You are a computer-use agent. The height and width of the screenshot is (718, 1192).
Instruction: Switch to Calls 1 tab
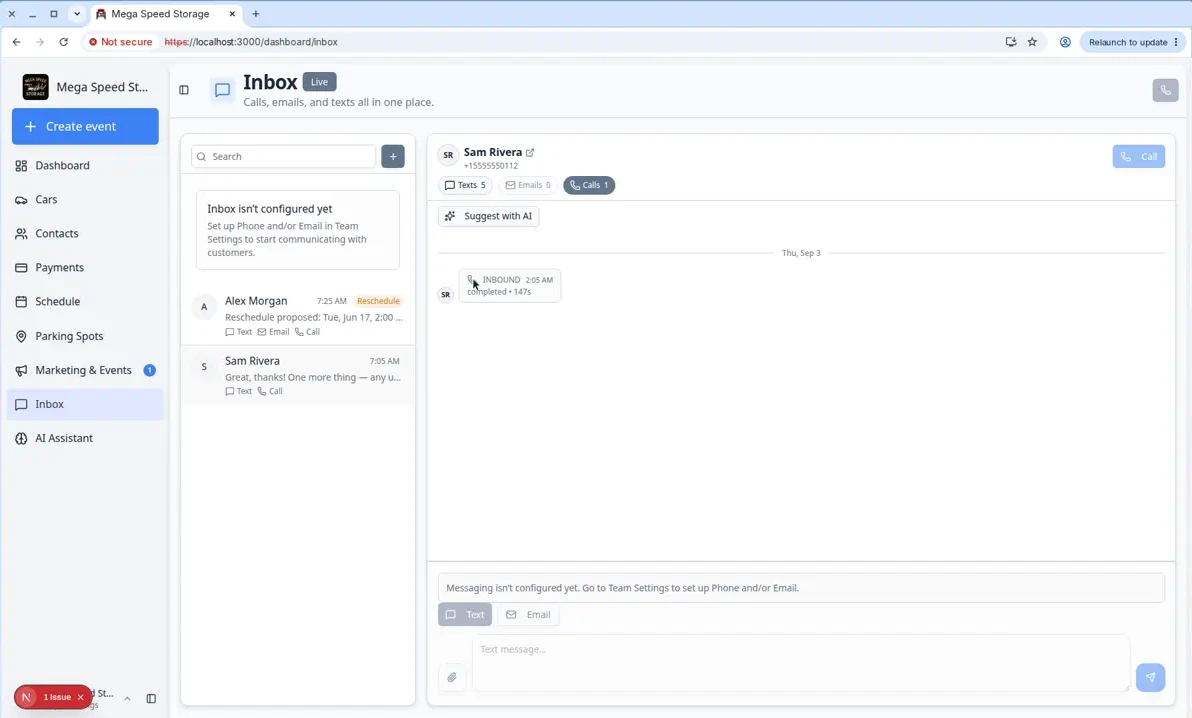(x=589, y=185)
